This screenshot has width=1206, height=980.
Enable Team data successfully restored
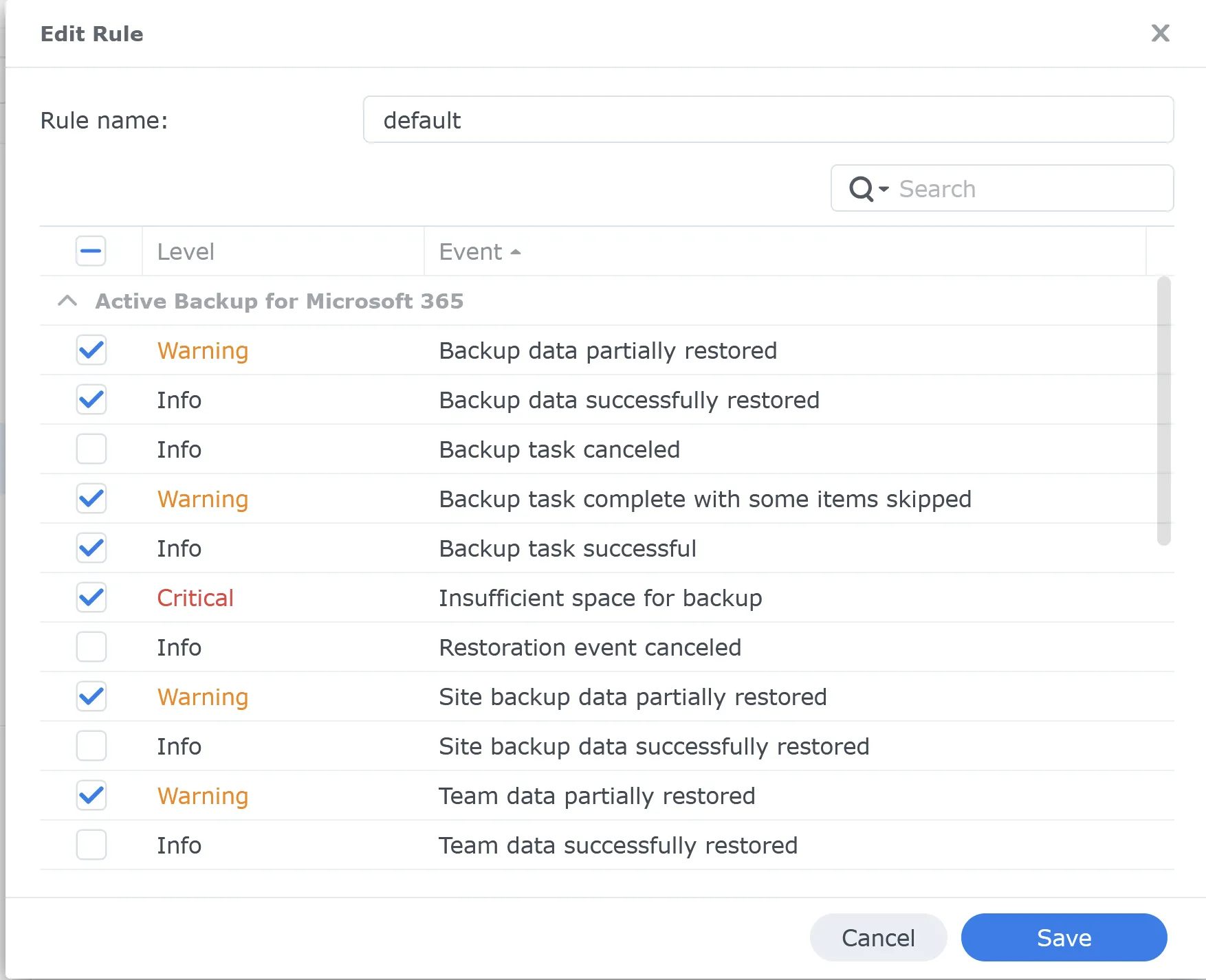91,845
